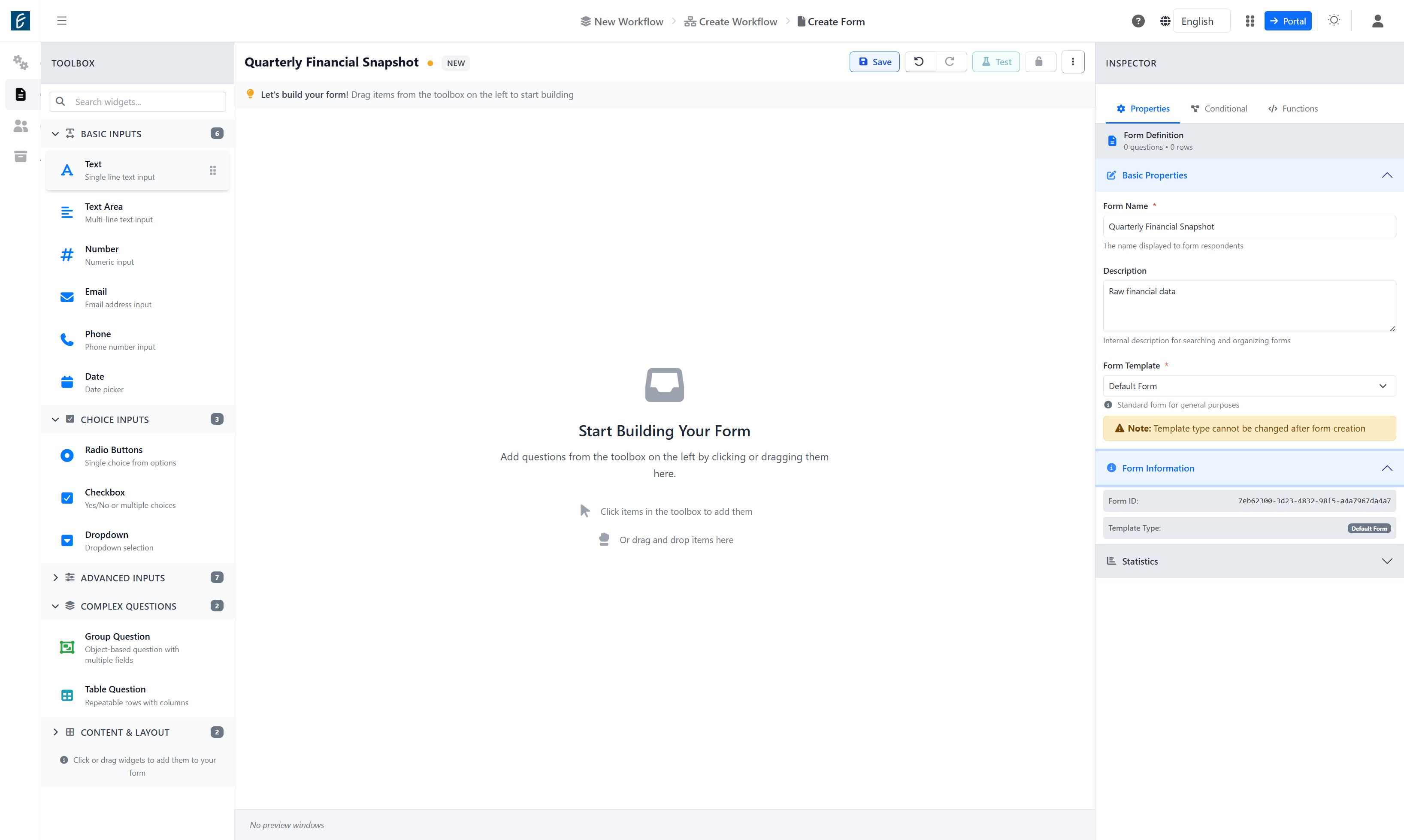The width and height of the screenshot is (1404, 840).
Task: Switch to the Properties tab
Action: tap(1142, 108)
